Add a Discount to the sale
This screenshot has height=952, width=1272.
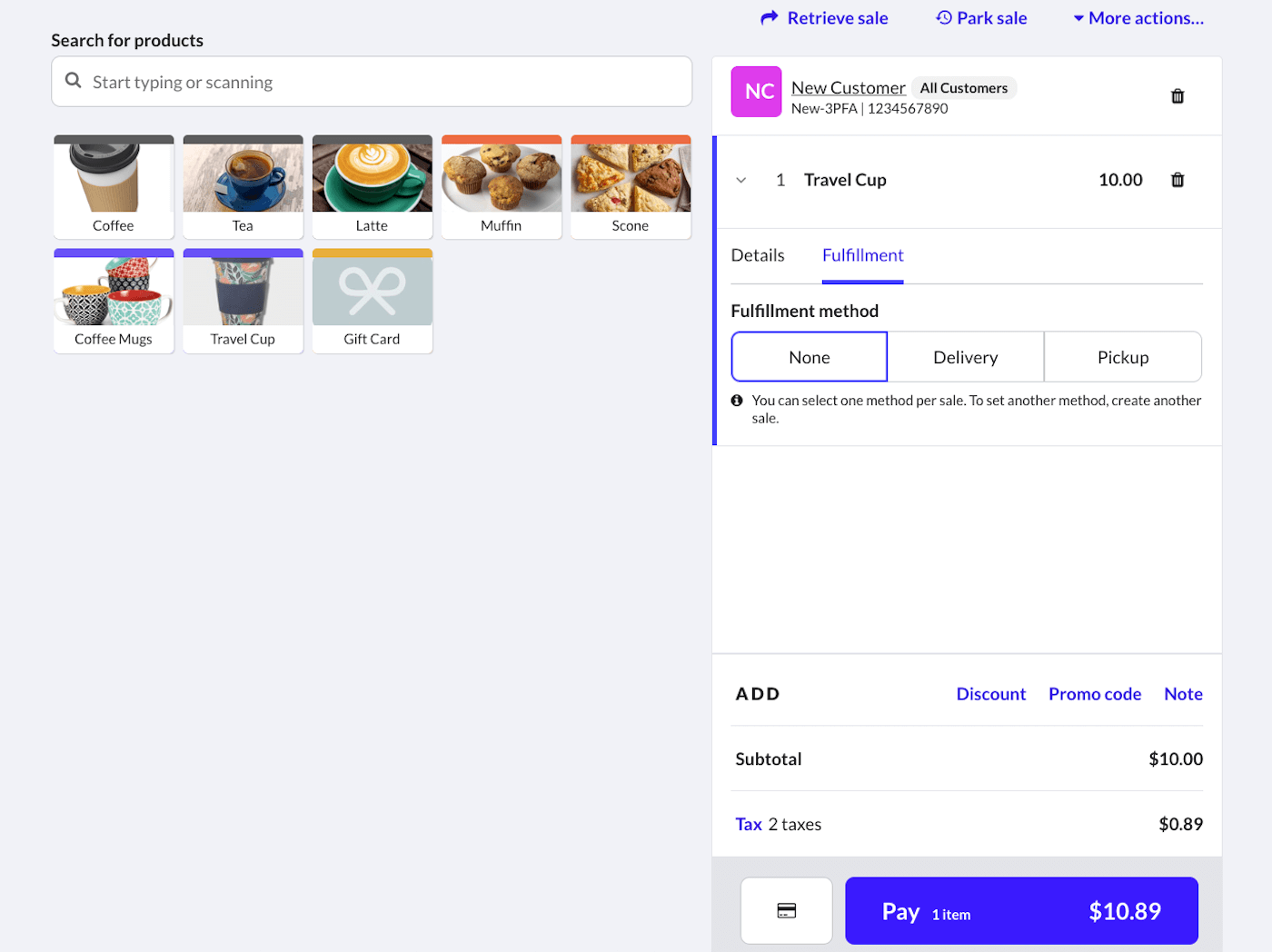(x=990, y=694)
